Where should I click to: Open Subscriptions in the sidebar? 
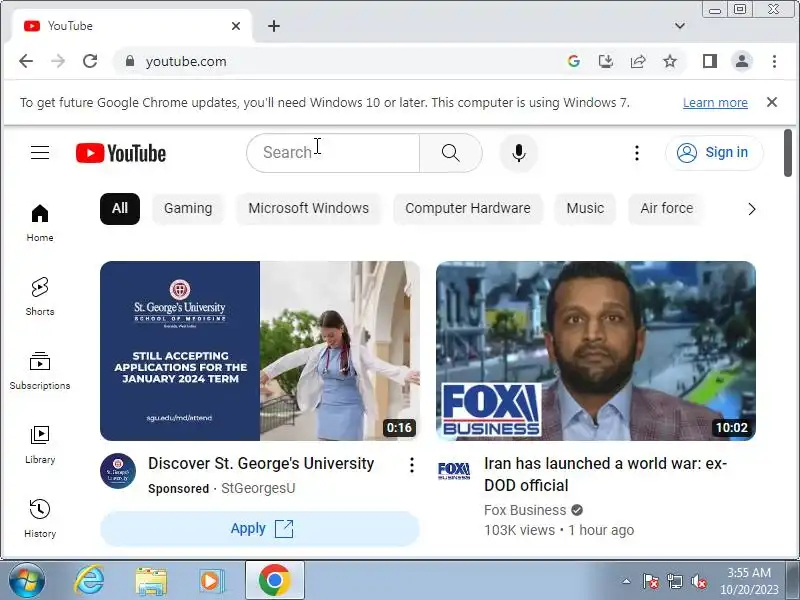click(x=40, y=371)
